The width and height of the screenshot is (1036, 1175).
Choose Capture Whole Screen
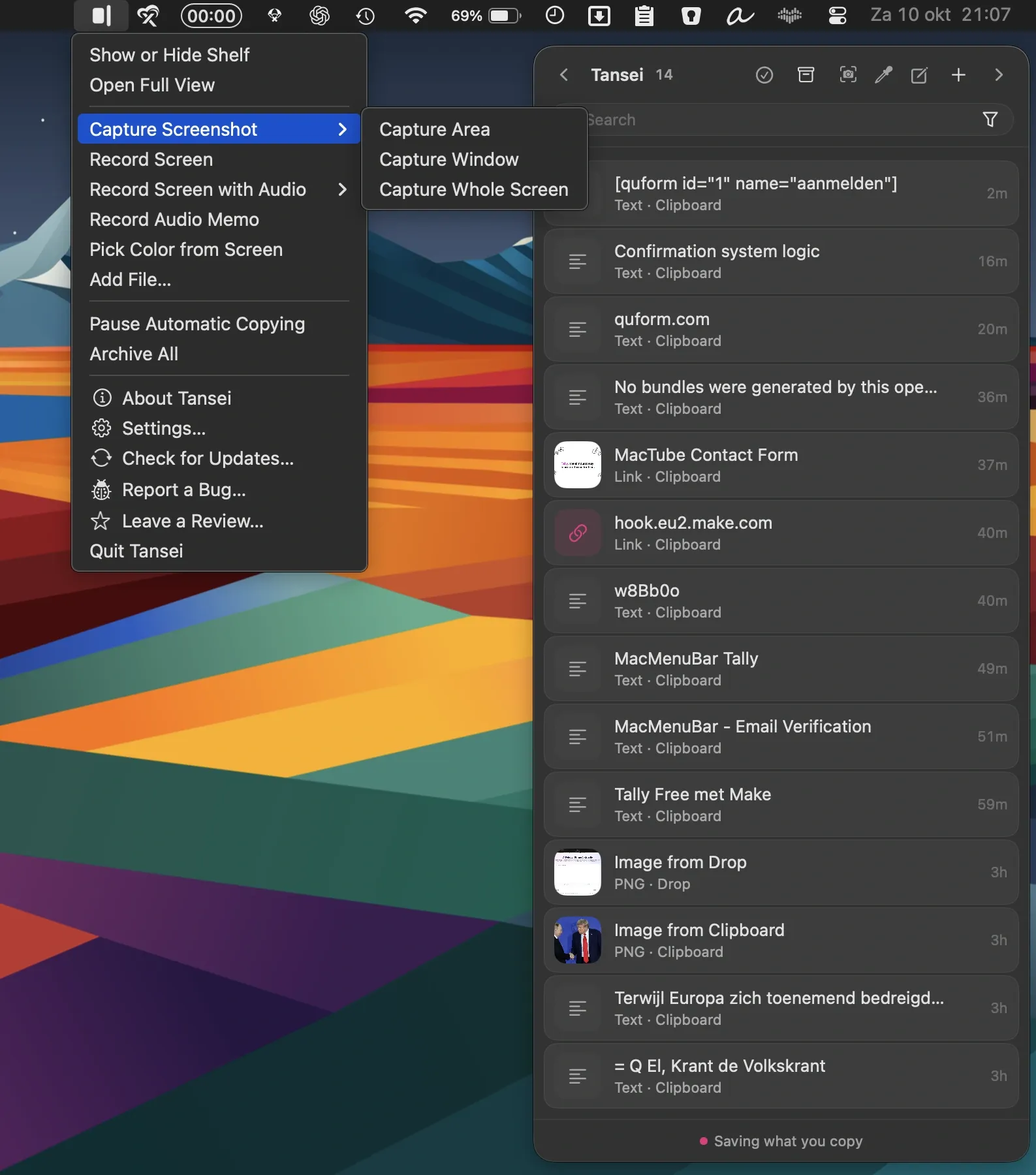[474, 189]
